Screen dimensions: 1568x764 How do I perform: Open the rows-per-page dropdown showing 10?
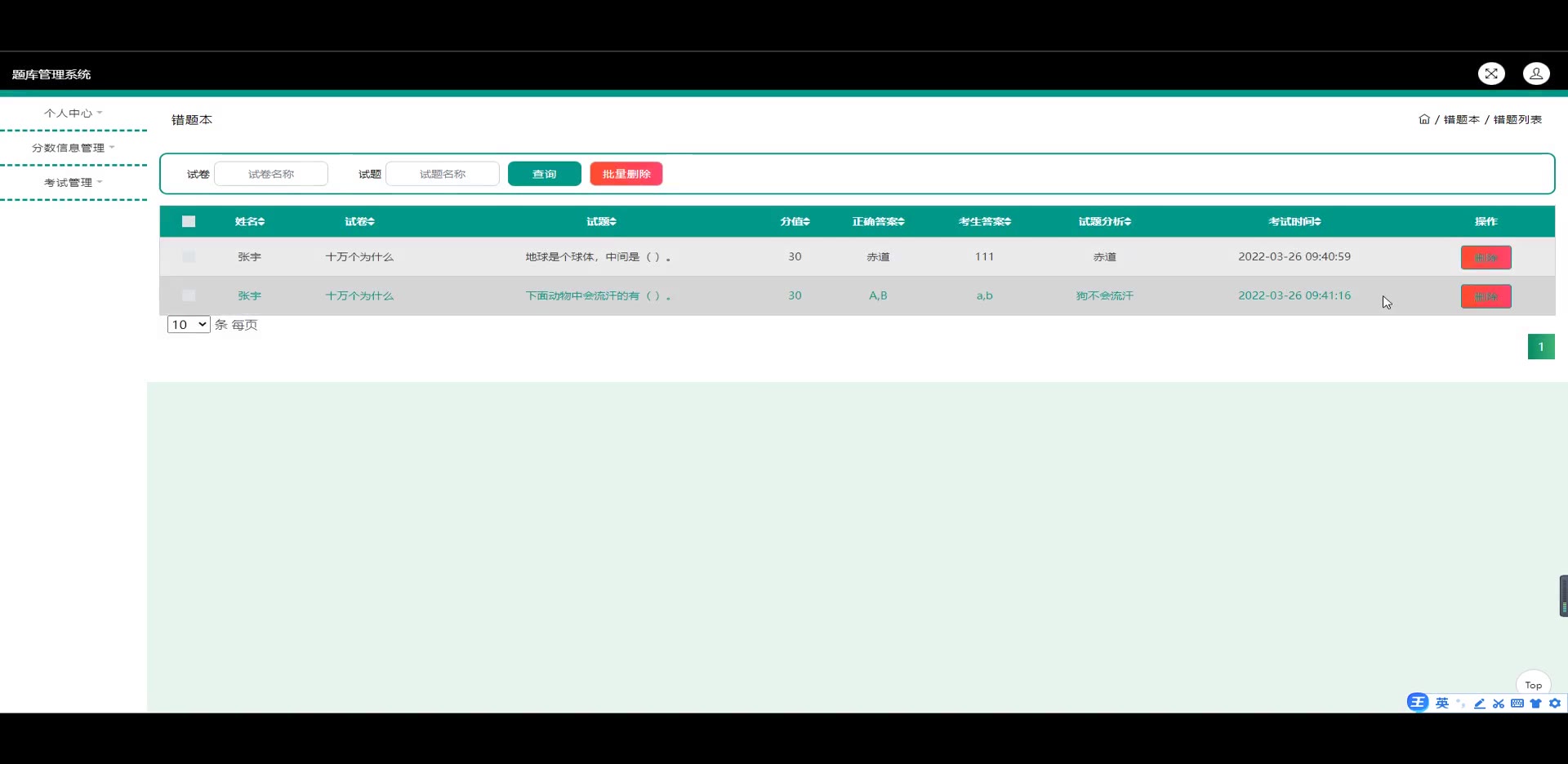[x=189, y=324]
